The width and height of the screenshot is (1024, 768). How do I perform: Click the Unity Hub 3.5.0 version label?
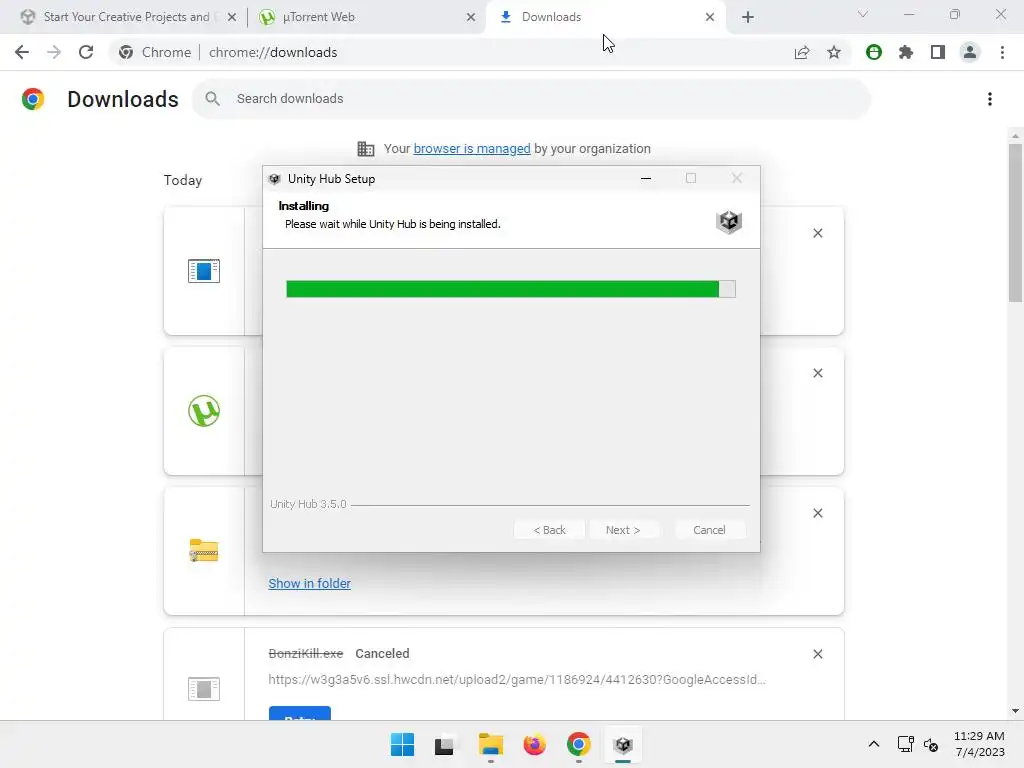coord(308,504)
